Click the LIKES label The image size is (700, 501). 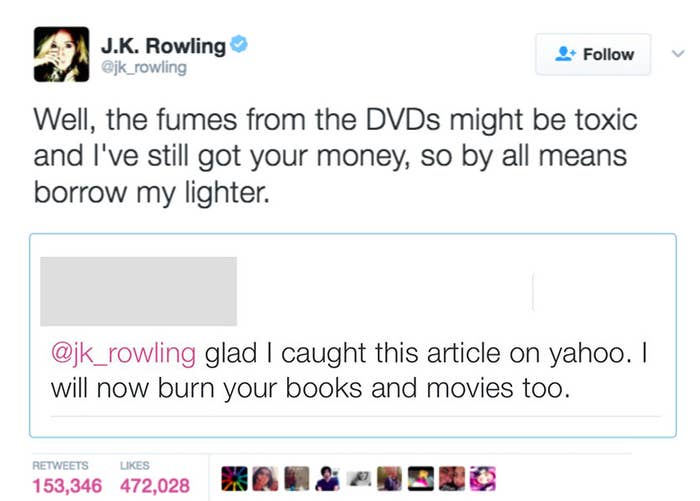134,465
